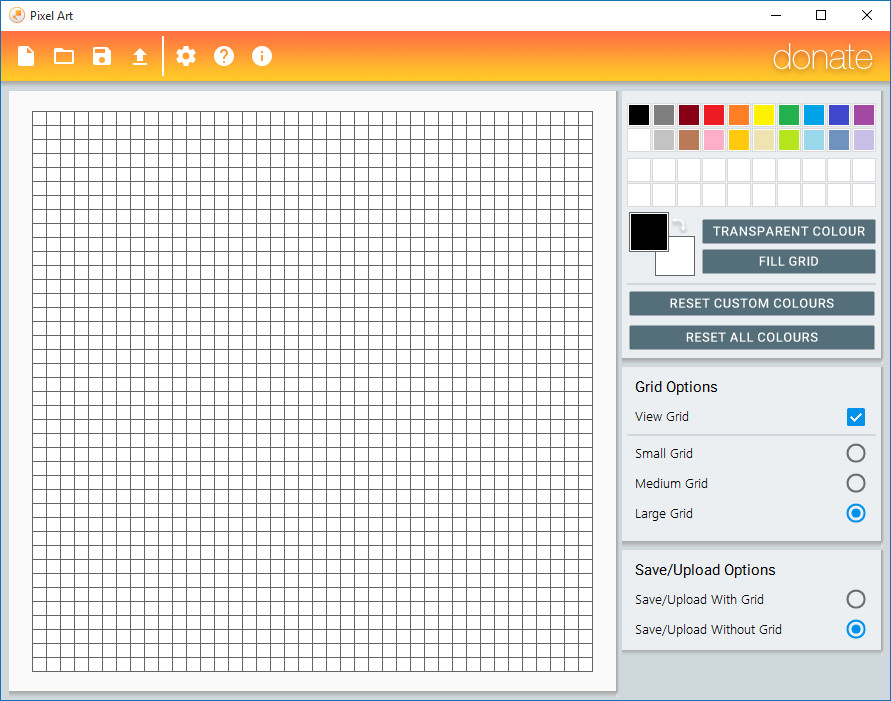Click the upload arrow icon

click(x=140, y=56)
